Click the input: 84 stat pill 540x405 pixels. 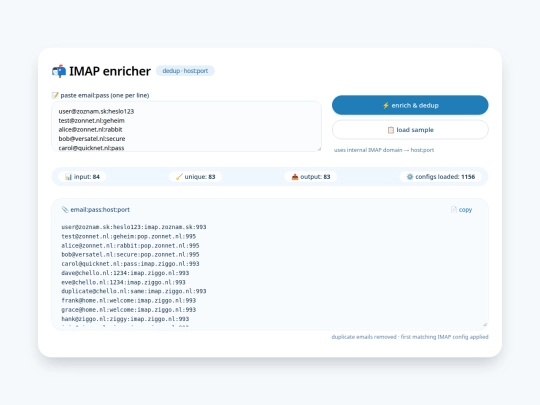(82, 177)
